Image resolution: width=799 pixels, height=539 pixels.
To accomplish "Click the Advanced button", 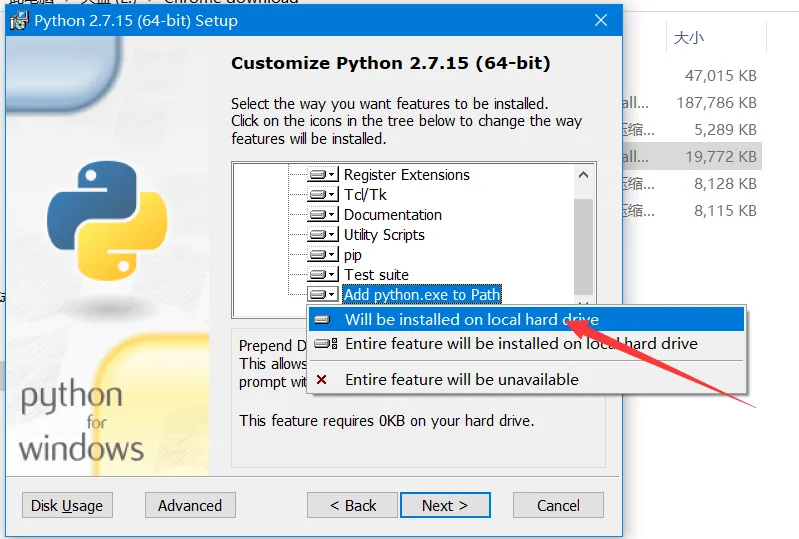I will 190,505.
